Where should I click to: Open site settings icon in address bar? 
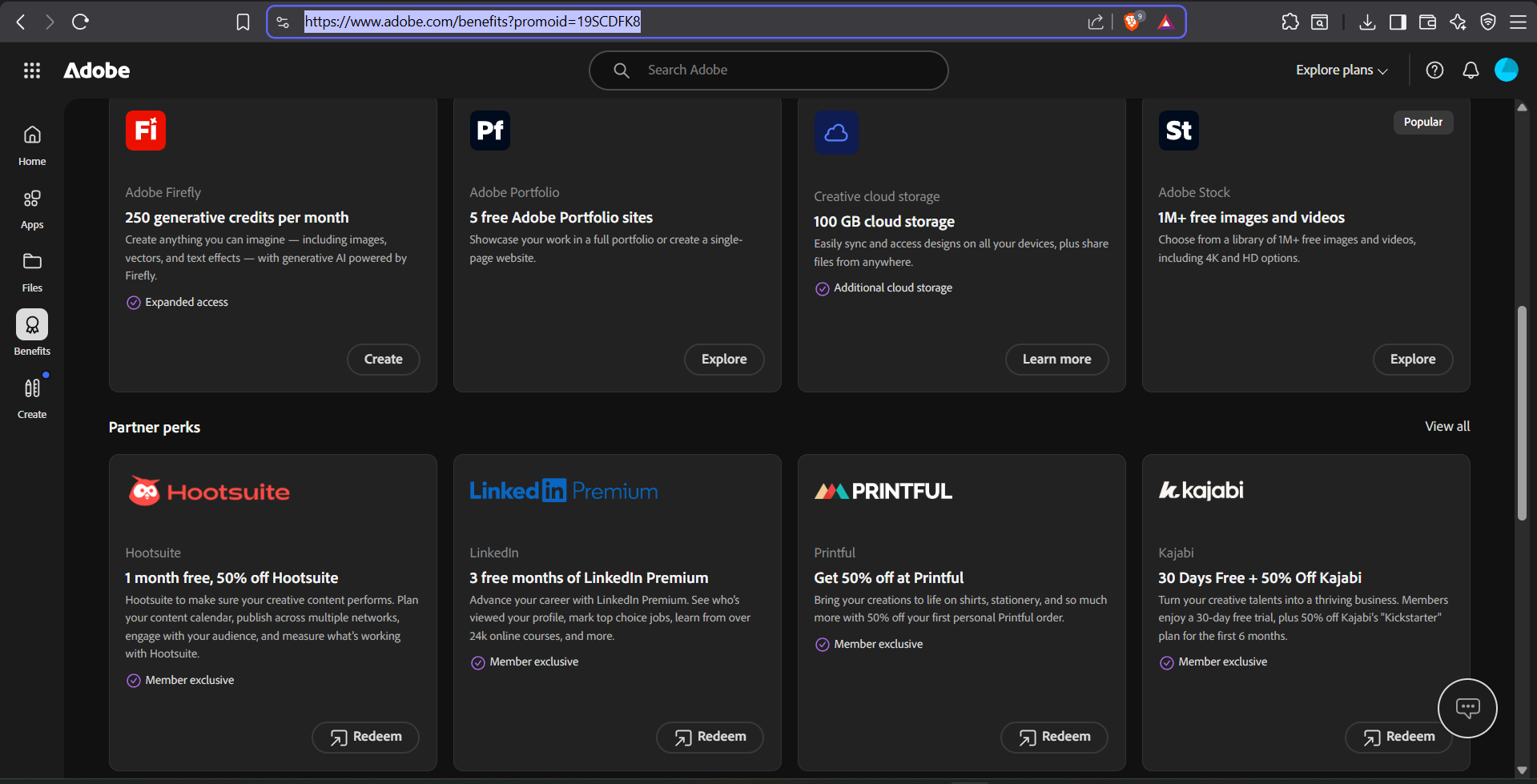click(x=283, y=22)
